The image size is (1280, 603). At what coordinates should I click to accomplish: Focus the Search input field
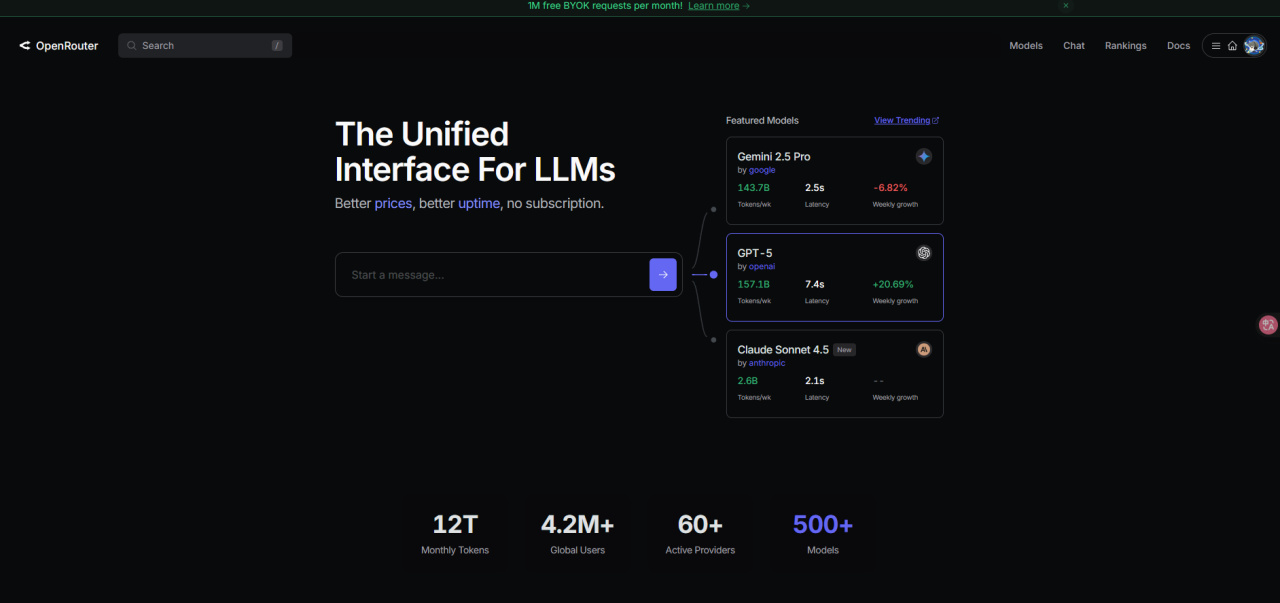point(205,46)
